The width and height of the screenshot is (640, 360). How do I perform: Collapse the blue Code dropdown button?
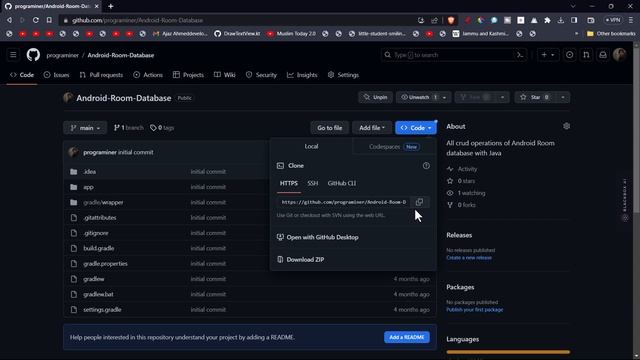pos(416,128)
